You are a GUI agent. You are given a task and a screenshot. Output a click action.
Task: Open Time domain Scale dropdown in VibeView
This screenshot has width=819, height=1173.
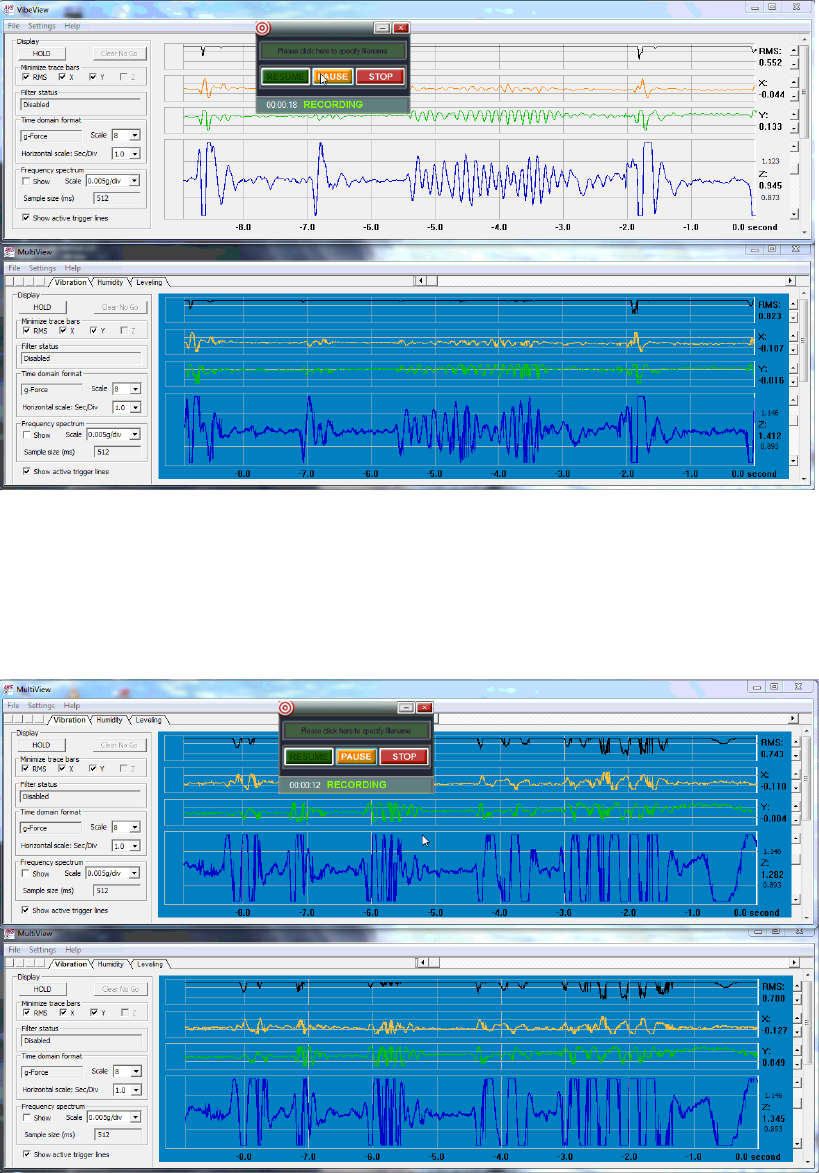(135, 135)
